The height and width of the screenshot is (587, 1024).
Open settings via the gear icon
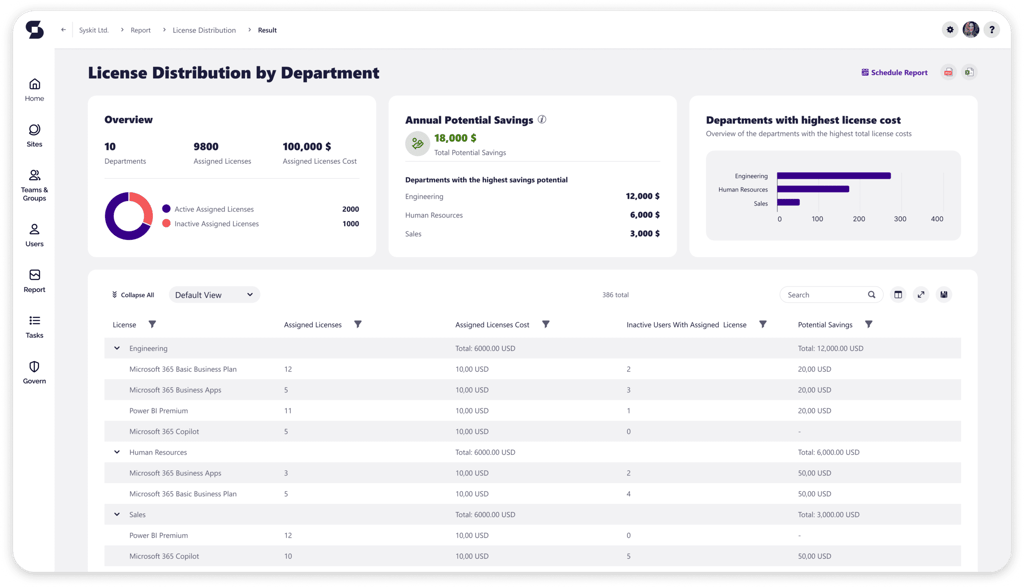pos(950,29)
